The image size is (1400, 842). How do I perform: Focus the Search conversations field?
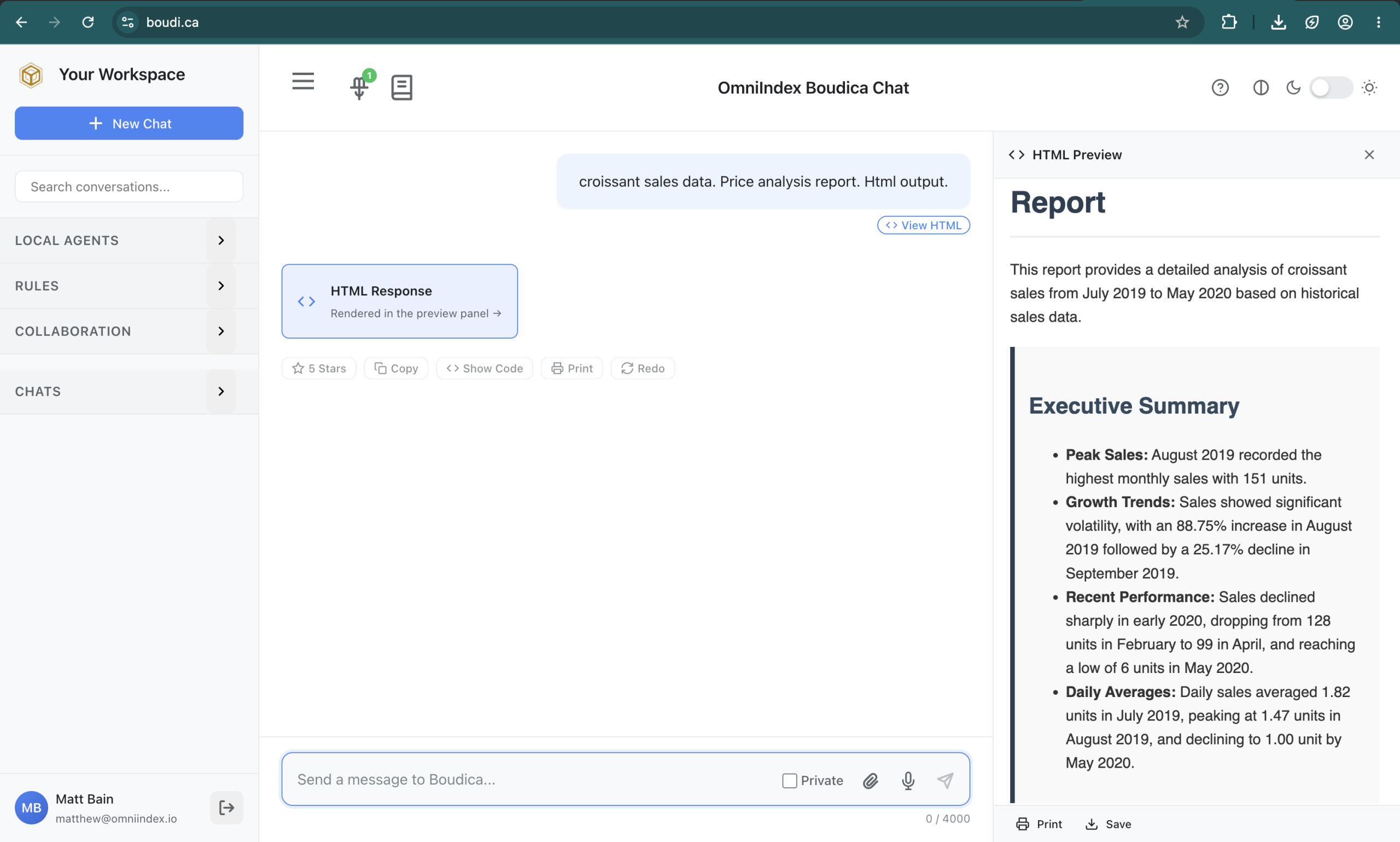[x=129, y=187]
